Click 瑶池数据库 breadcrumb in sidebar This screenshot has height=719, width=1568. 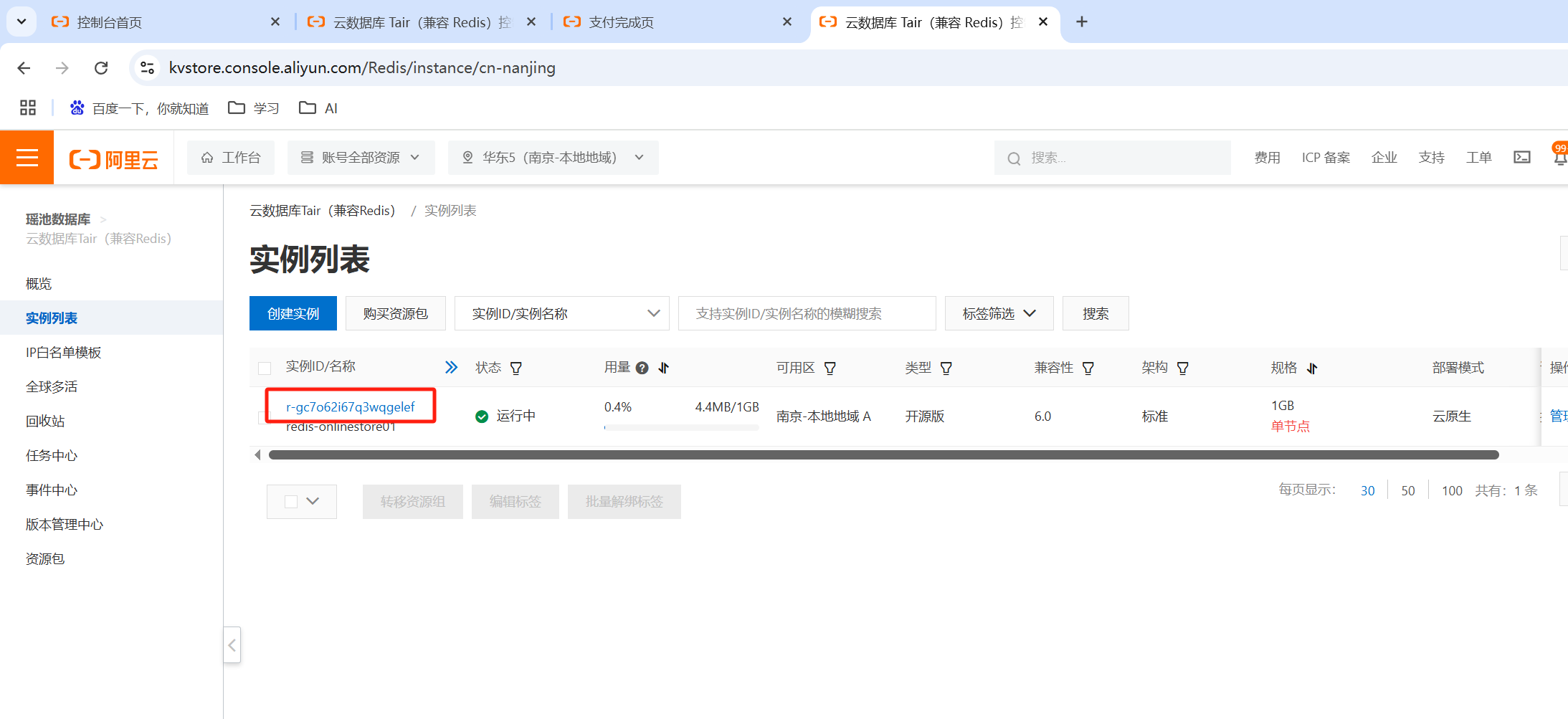(58, 219)
